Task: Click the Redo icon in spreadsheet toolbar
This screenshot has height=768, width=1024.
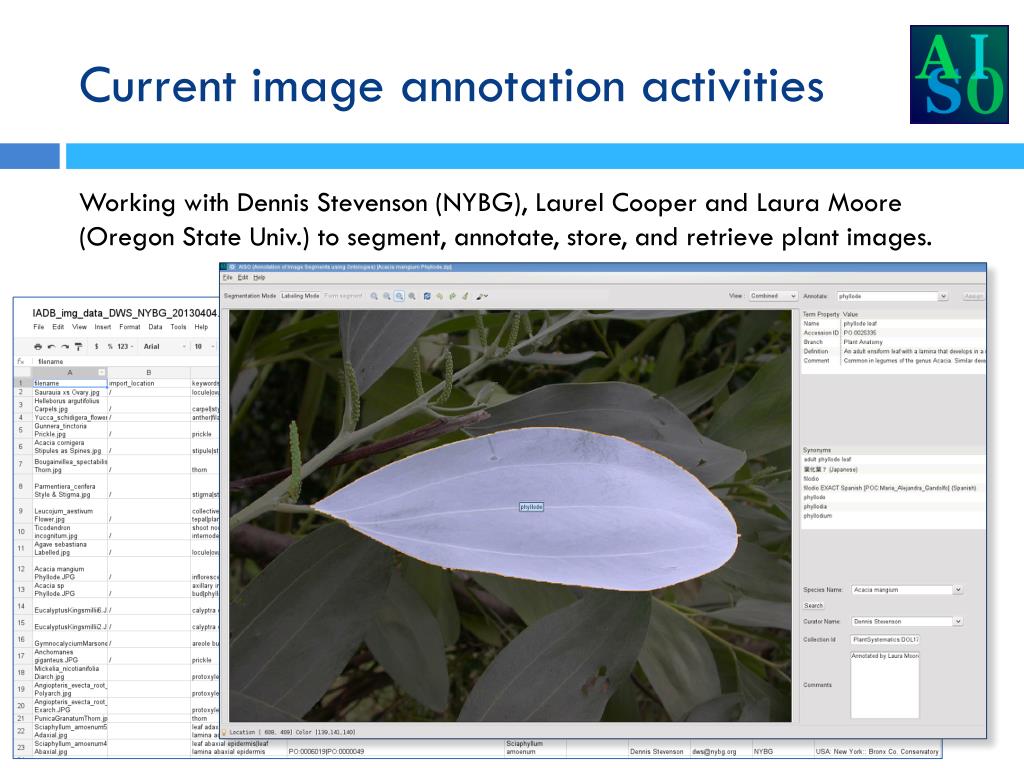Action: (65, 347)
